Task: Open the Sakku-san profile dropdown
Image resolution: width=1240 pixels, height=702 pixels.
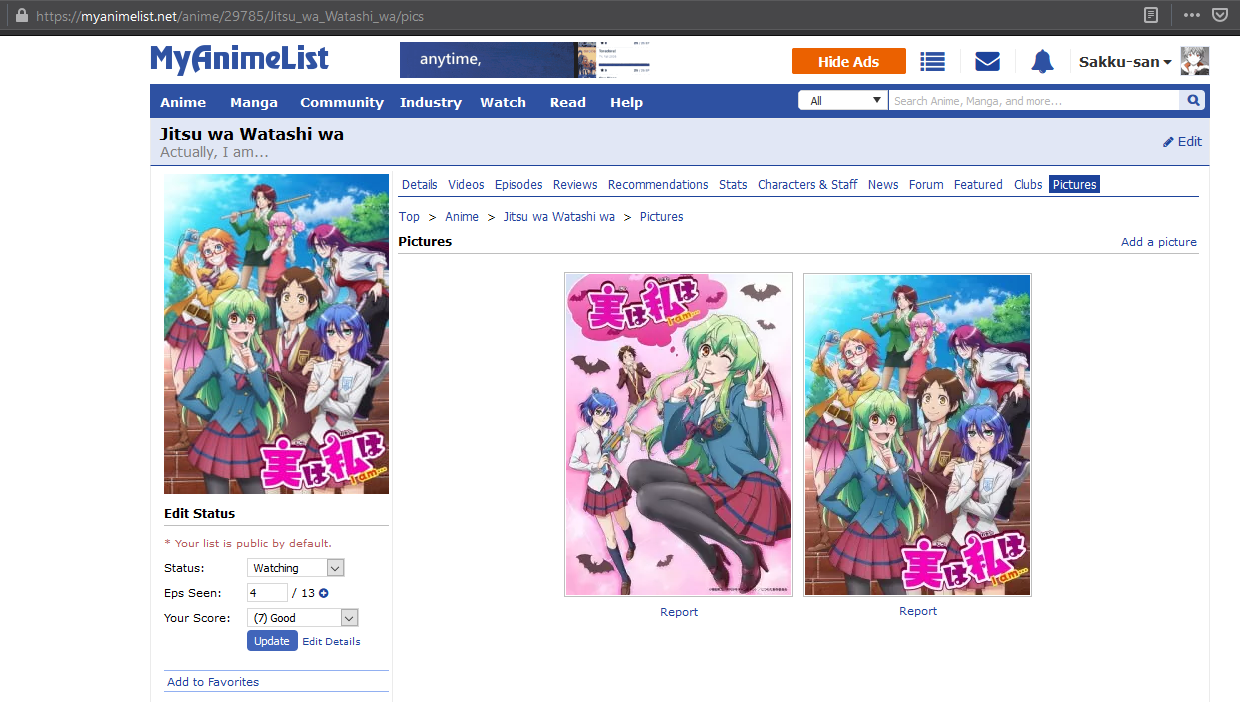Action: pyautogui.click(x=1125, y=62)
